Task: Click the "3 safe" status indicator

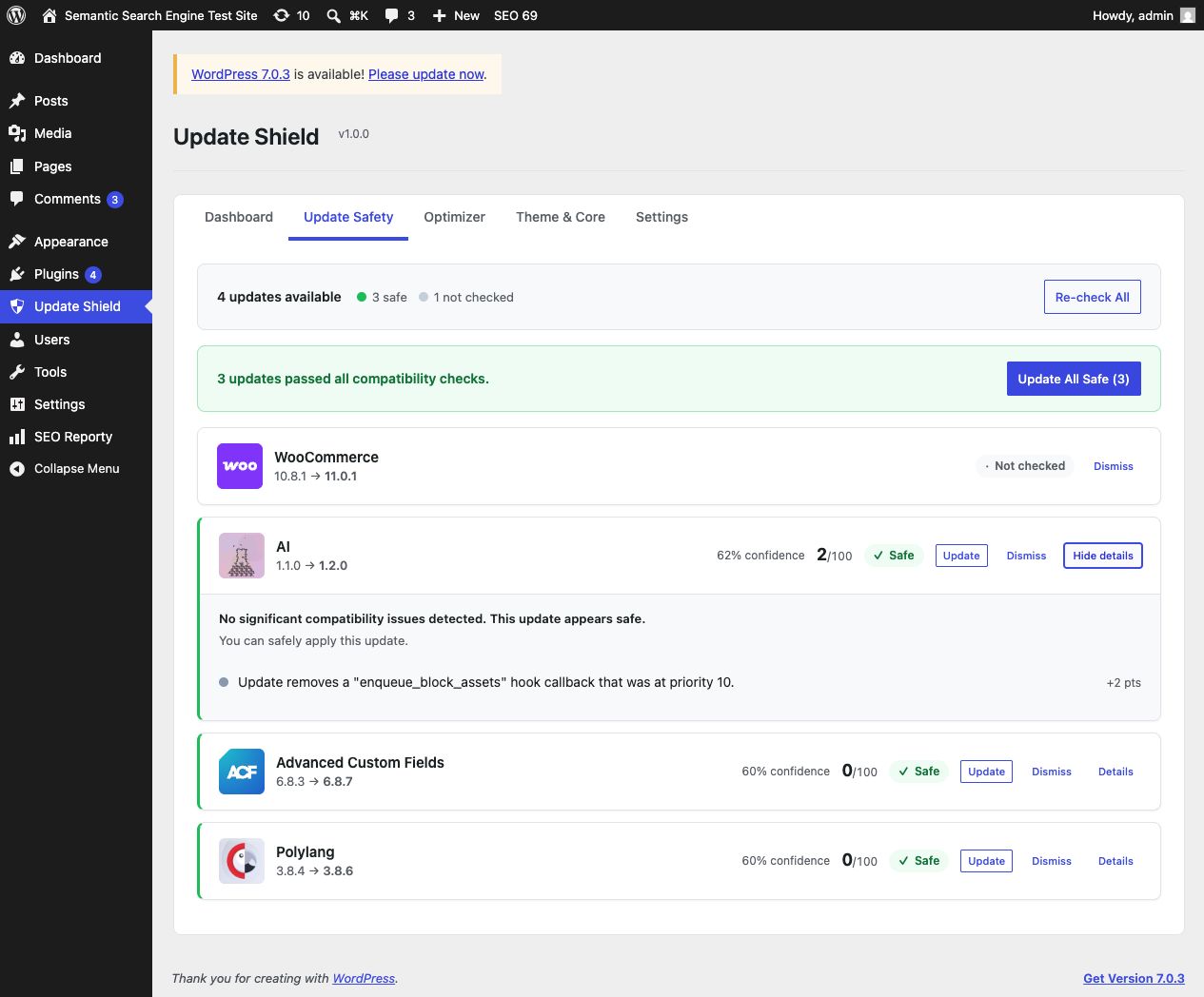Action: tap(382, 297)
